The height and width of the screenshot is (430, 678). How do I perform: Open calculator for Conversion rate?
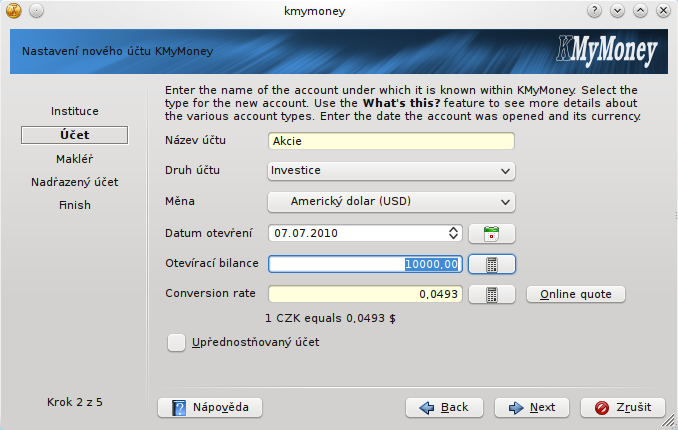tap(492, 294)
